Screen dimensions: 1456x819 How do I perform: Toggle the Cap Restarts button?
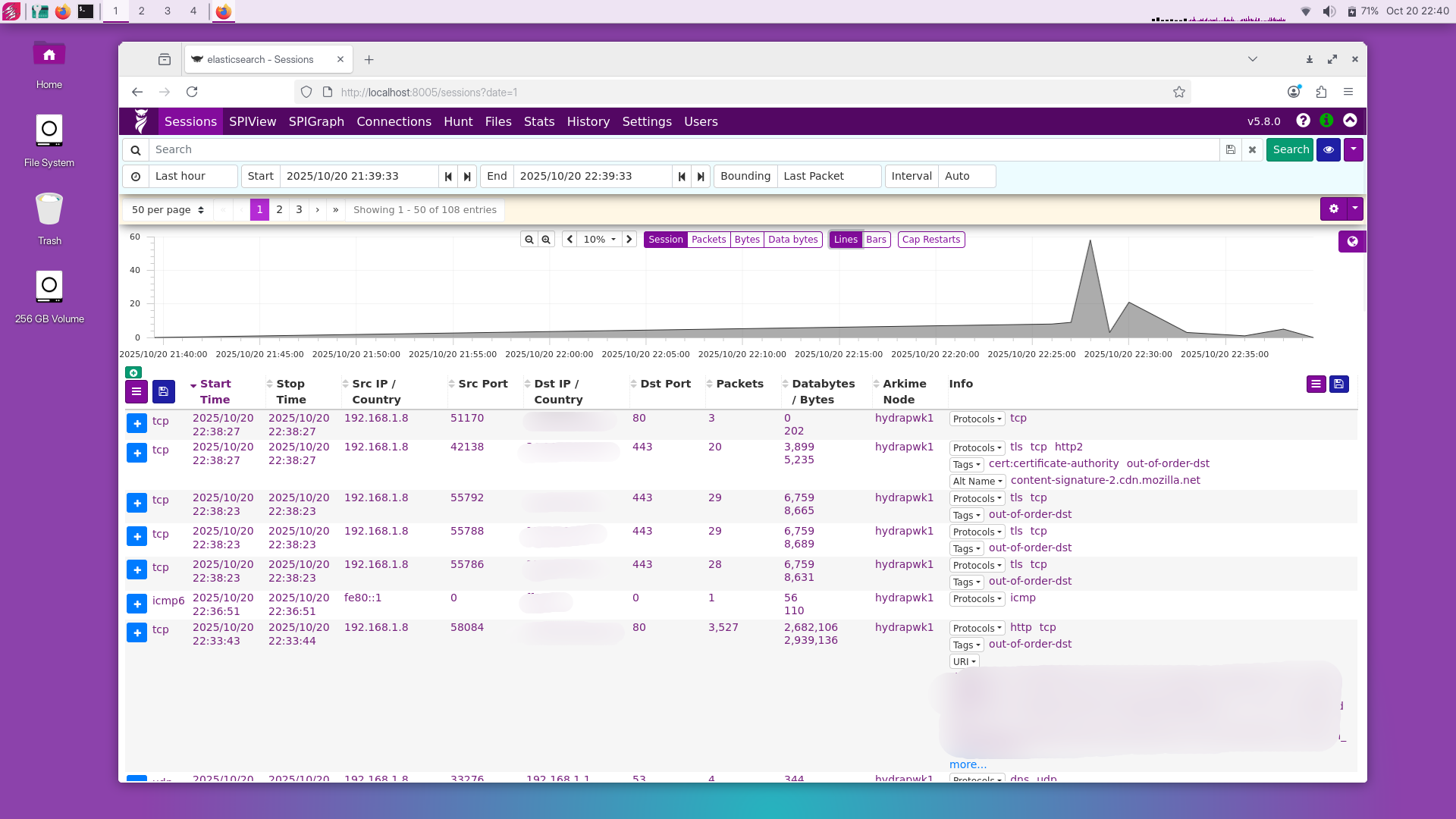(x=930, y=240)
